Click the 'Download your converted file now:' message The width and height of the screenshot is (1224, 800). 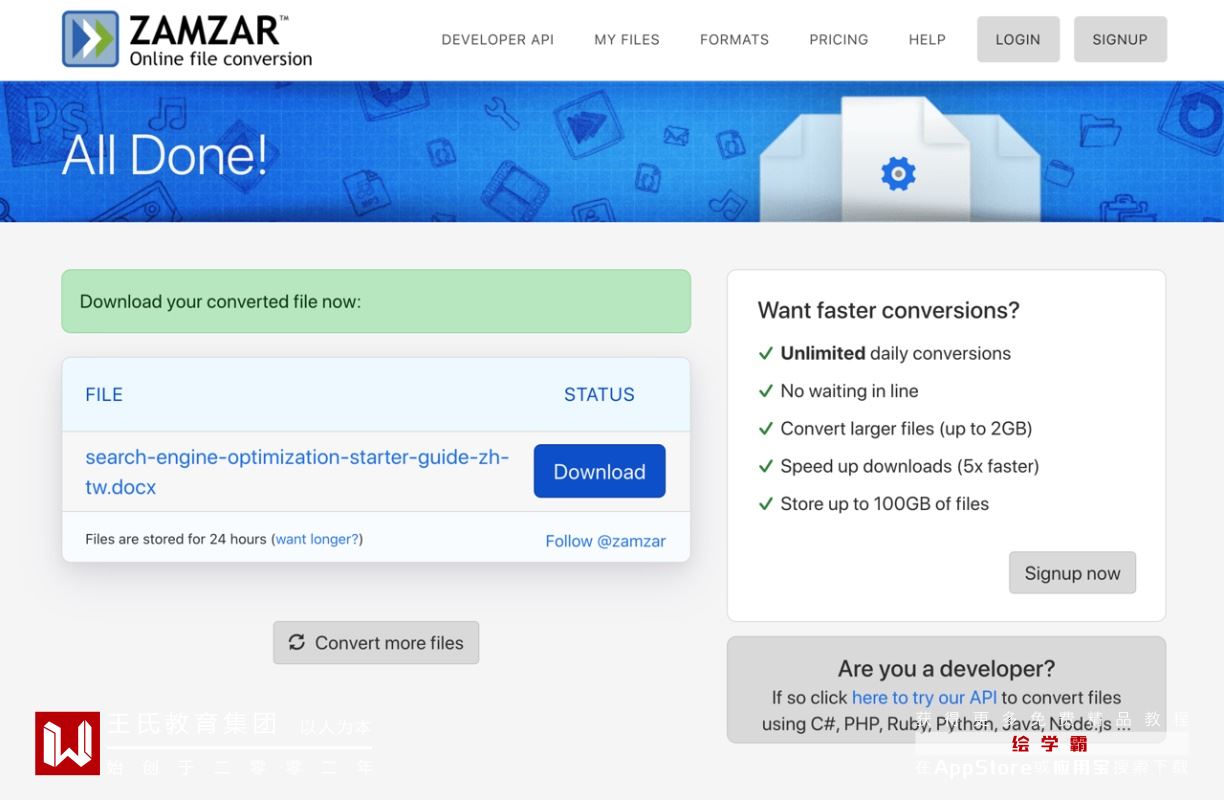(220, 301)
